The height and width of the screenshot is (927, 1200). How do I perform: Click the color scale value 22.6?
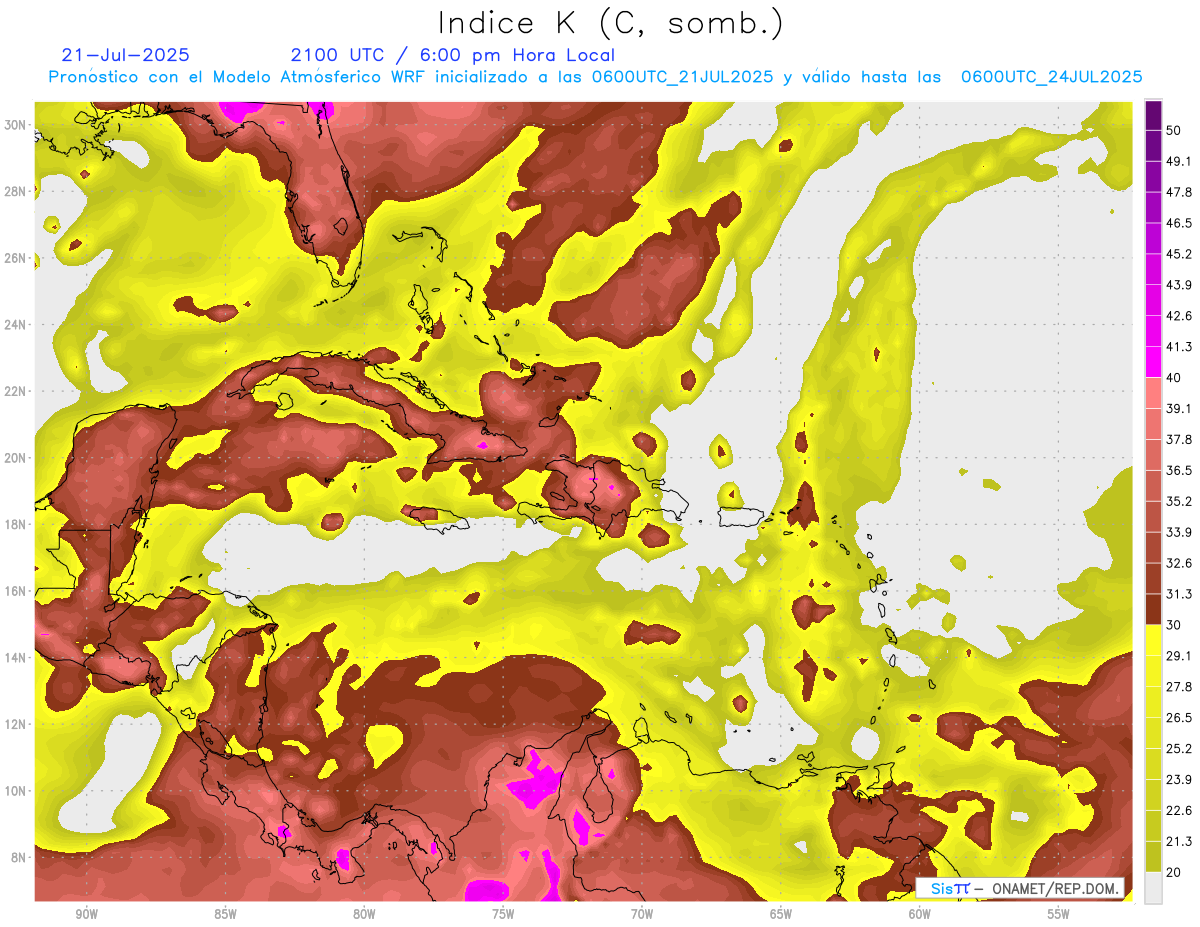[1179, 810]
